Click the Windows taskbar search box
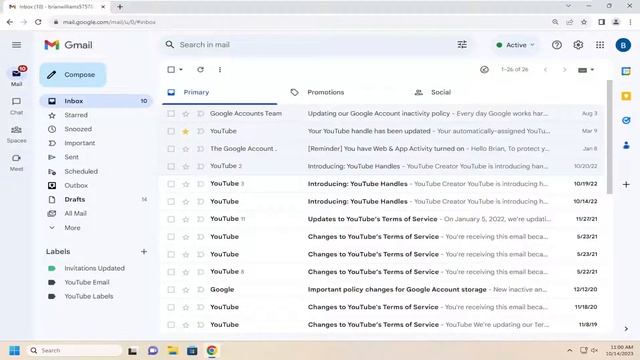The height and width of the screenshot is (360, 640). pos(74,351)
